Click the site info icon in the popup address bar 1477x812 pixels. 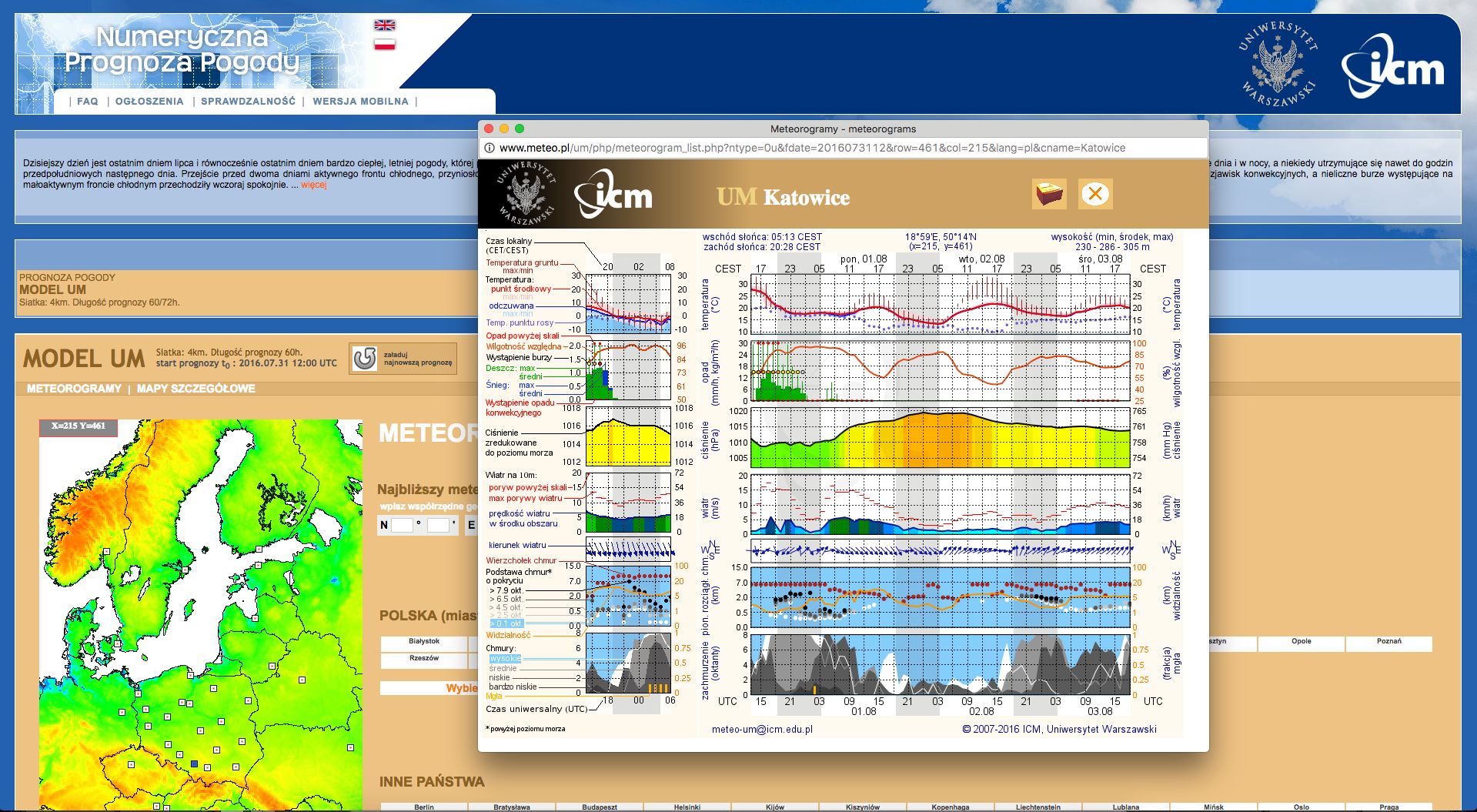point(489,148)
